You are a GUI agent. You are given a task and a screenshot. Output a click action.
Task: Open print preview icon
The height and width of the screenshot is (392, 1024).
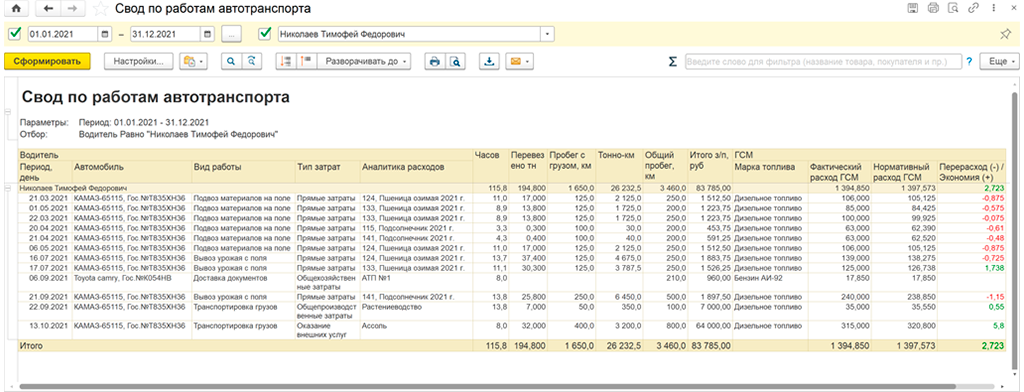point(455,61)
